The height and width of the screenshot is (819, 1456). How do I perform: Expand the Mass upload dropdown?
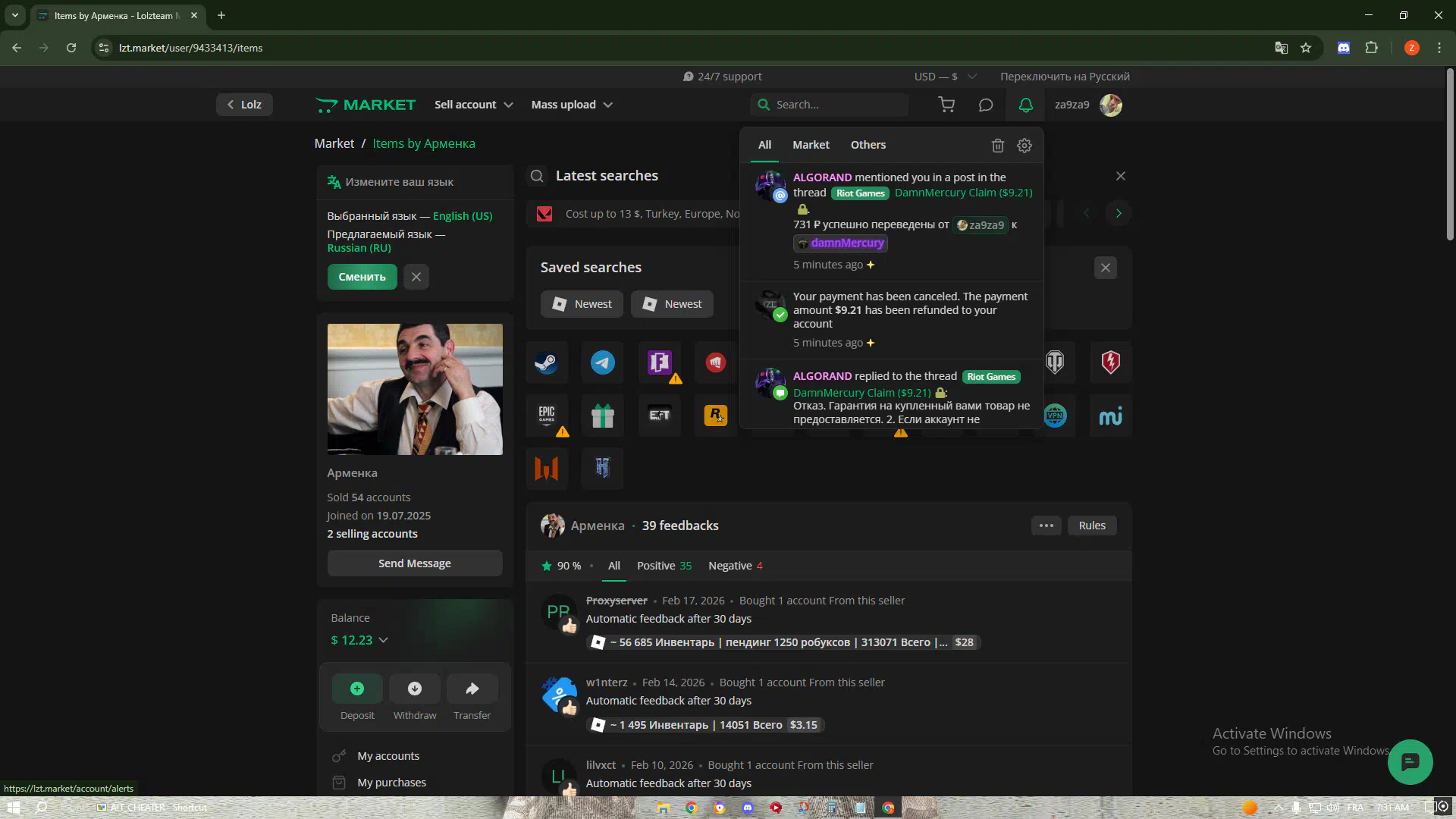[572, 105]
